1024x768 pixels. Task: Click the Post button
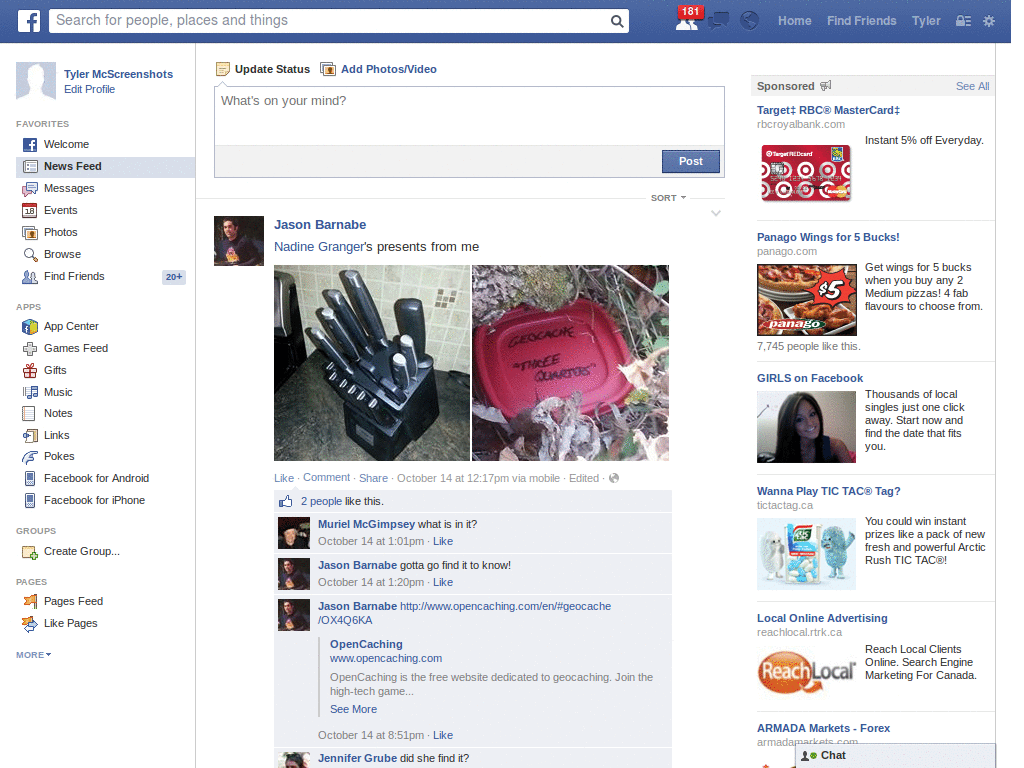point(690,161)
